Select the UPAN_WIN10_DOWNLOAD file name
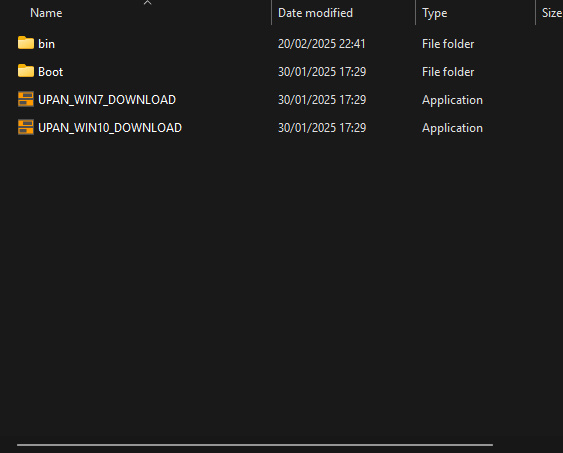The height and width of the screenshot is (453, 563). 110,128
